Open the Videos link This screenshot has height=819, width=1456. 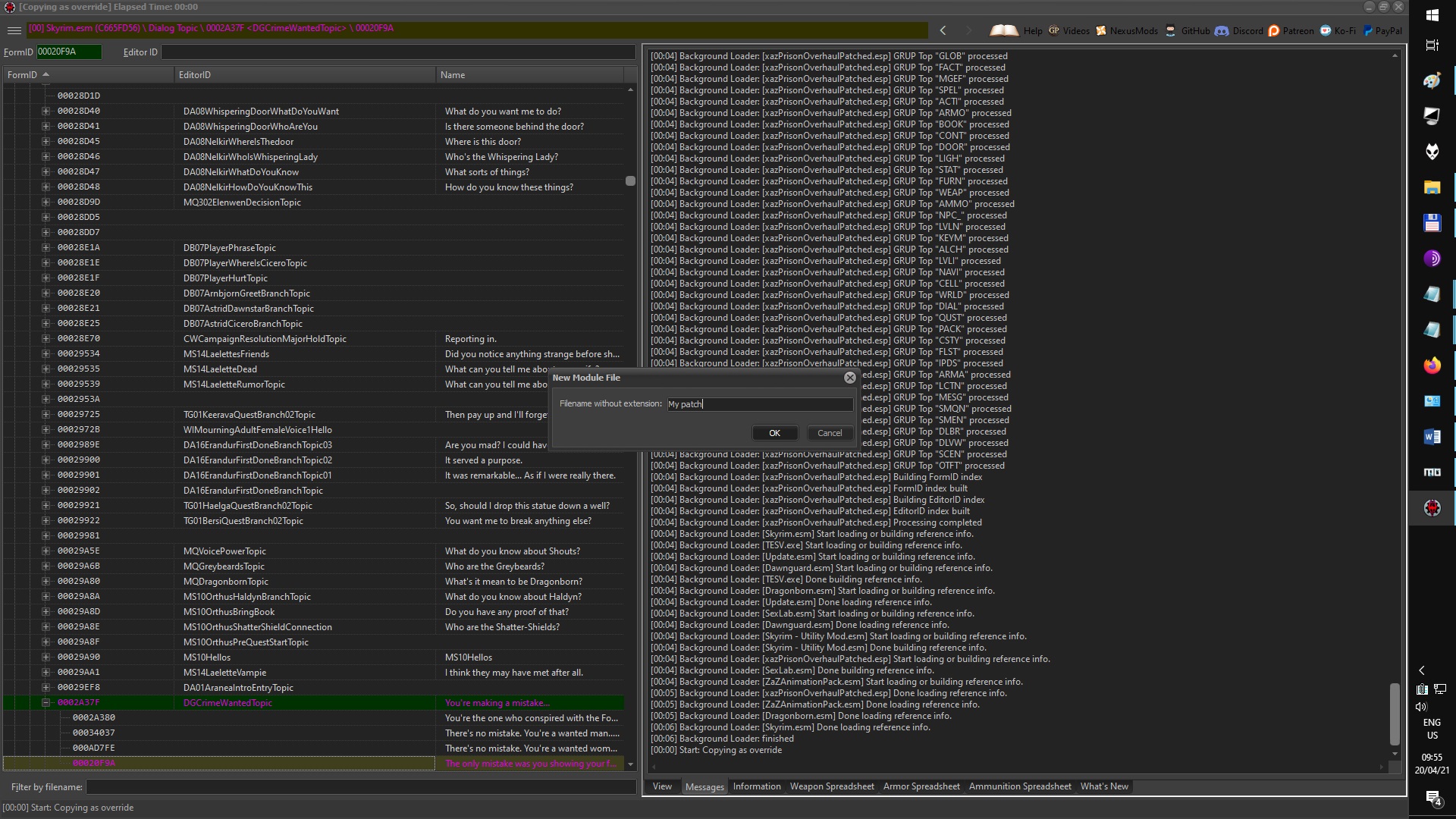point(1069,30)
